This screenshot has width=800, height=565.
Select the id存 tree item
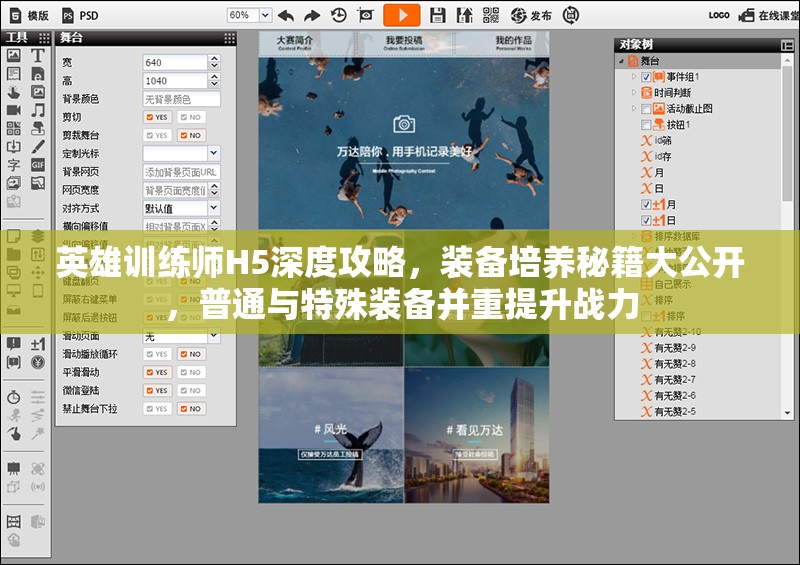coord(657,157)
